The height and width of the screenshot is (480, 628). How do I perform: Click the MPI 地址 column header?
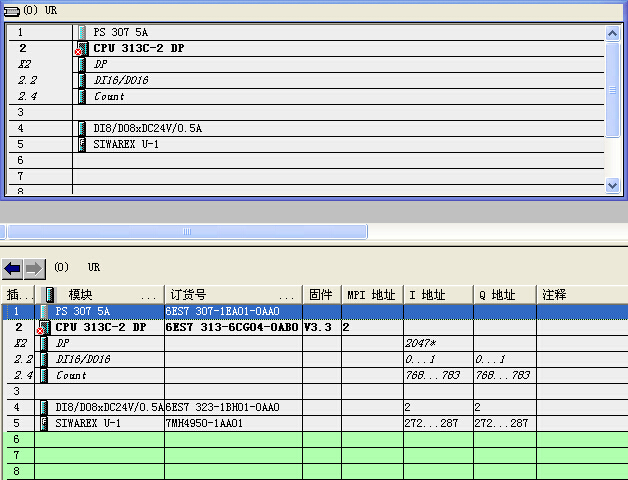372,295
